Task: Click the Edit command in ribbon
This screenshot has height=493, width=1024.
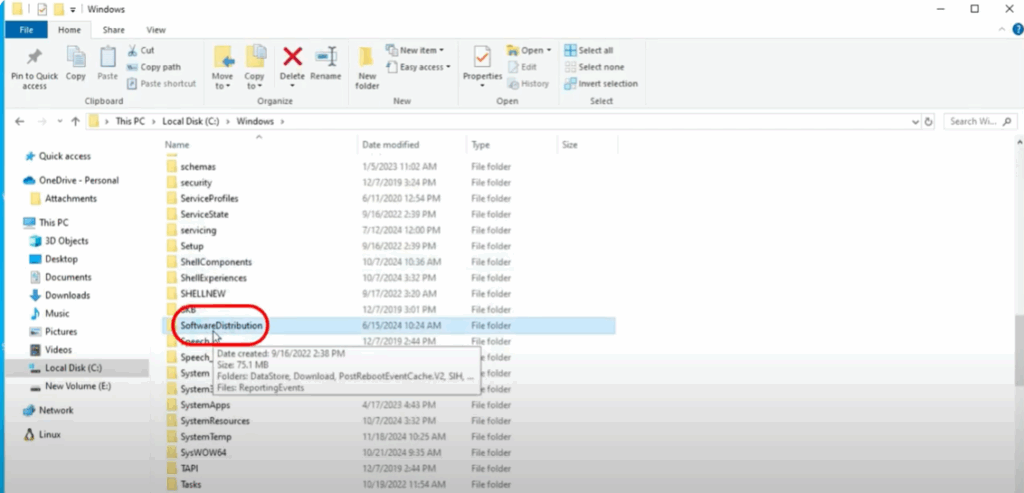Action: tap(522, 67)
